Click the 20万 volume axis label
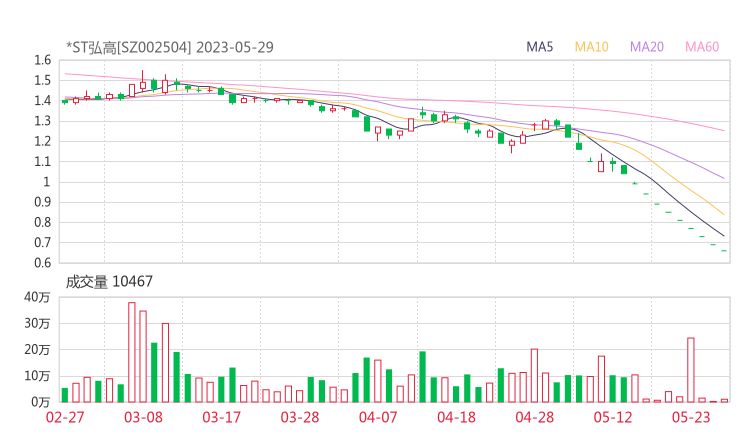The height and width of the screenshot is (440, 740). point(37,350)
